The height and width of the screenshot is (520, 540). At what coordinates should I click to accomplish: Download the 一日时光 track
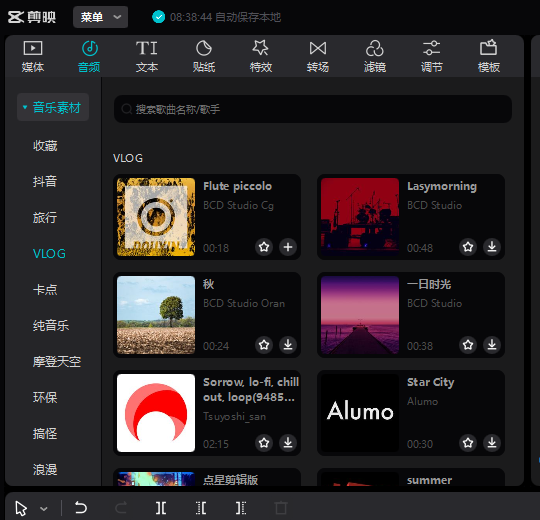click(x=492, y=345)
